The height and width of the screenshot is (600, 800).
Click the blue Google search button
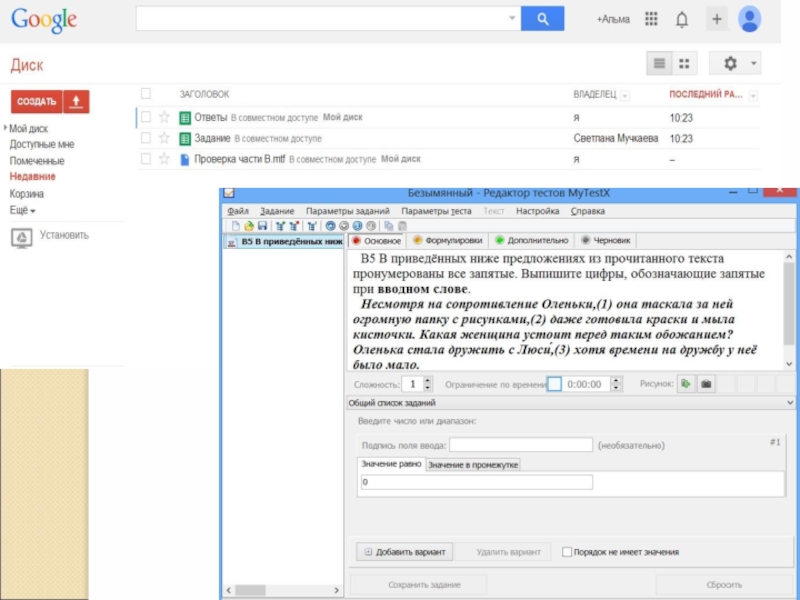pos(542,19)
